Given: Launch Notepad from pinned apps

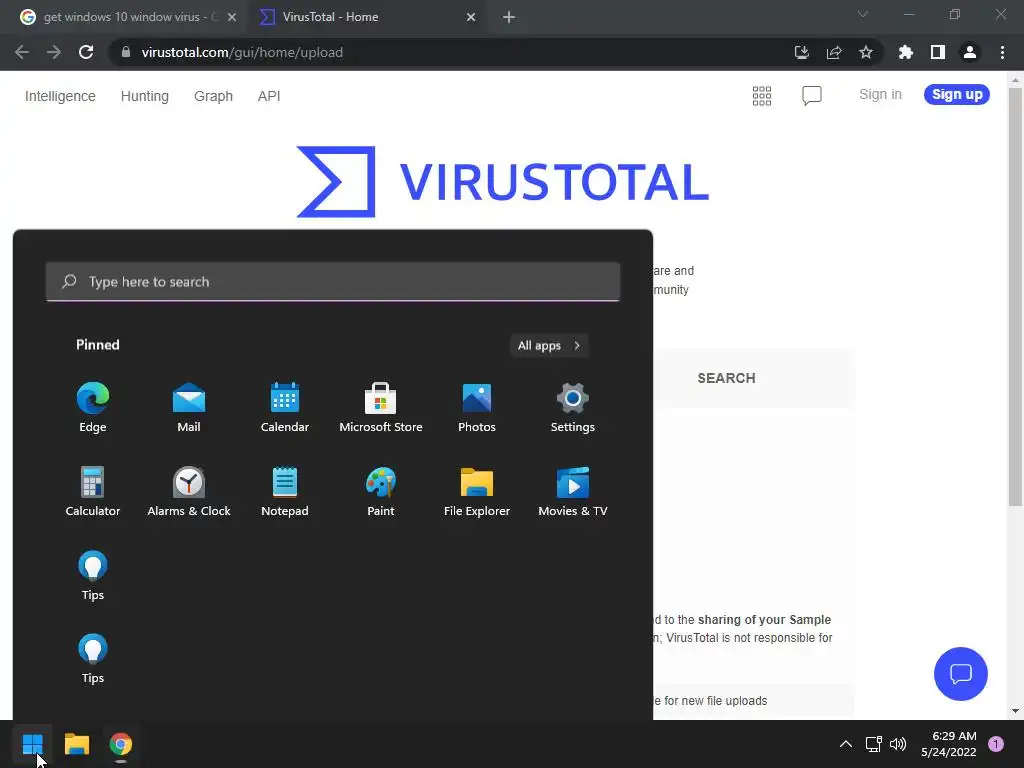Looking at the screenshot, I should pyautogui.click(x=285, y=492).
